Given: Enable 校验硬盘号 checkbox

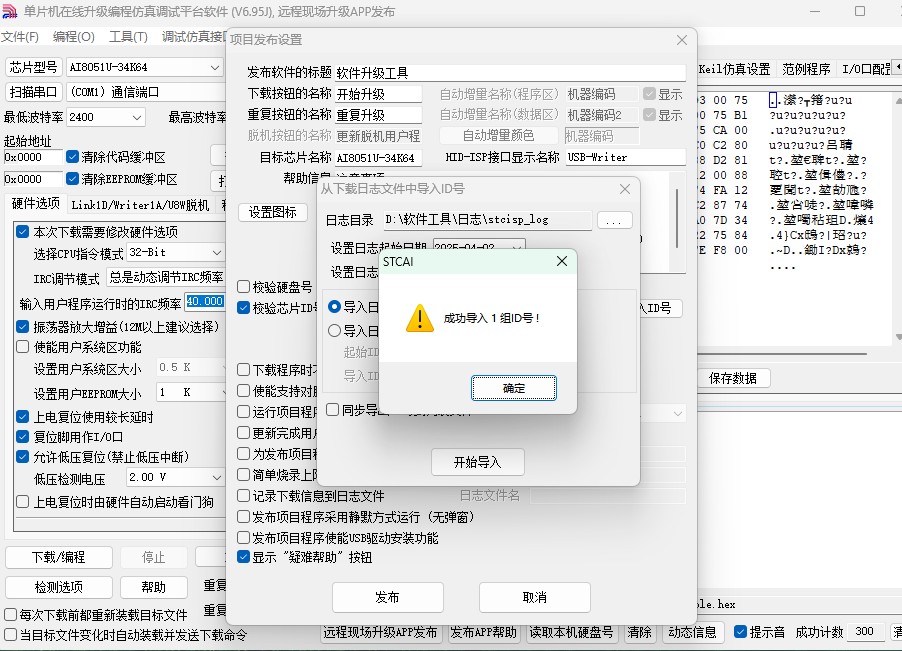Looking at the screenshot, I should pos(243,286).
